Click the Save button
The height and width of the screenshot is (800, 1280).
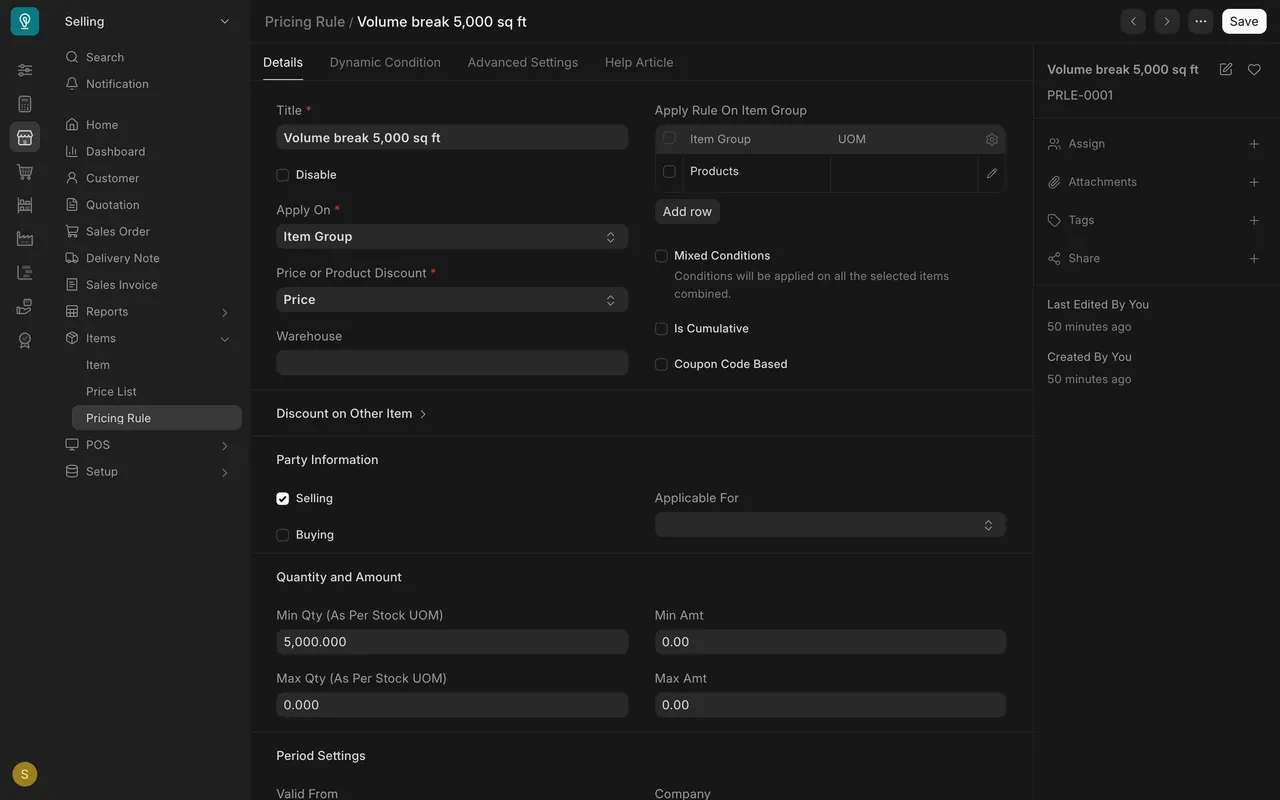(1244, 21)
